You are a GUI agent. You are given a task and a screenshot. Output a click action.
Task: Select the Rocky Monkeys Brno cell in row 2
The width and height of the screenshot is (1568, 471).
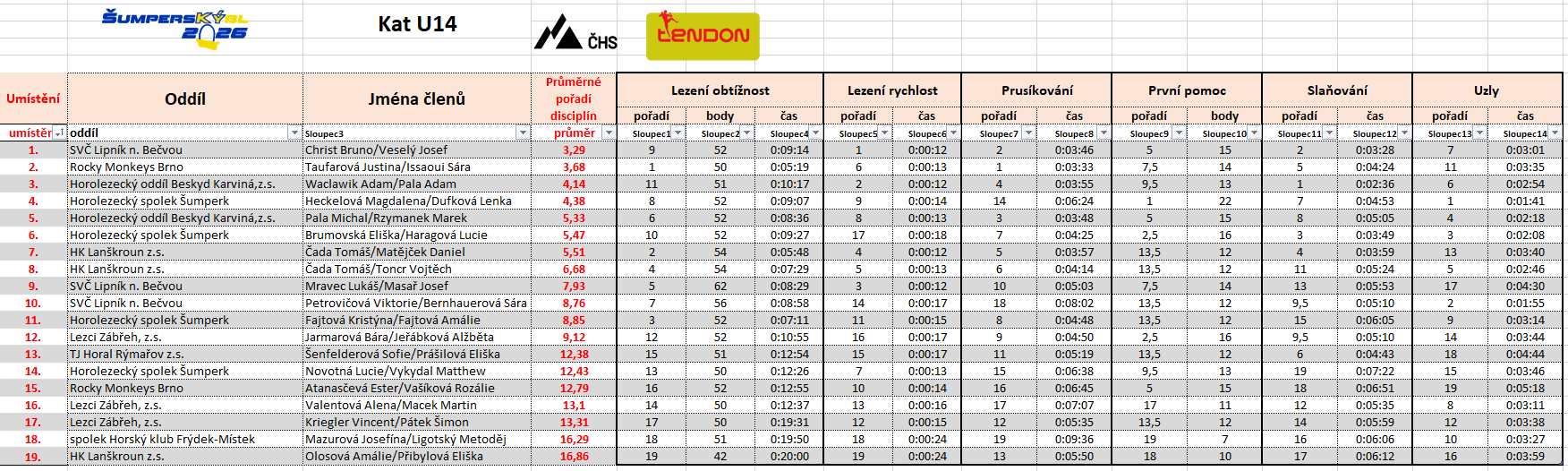tap(126, 167)
